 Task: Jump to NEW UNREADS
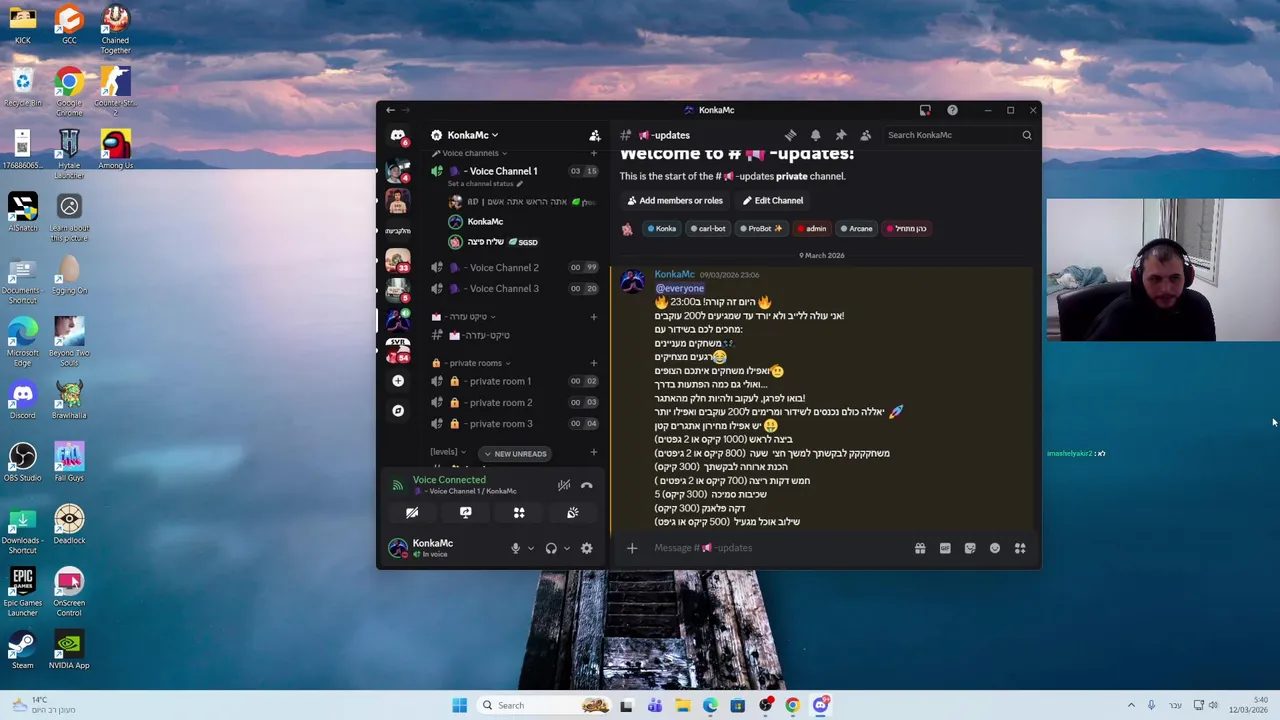coord(514,454)
